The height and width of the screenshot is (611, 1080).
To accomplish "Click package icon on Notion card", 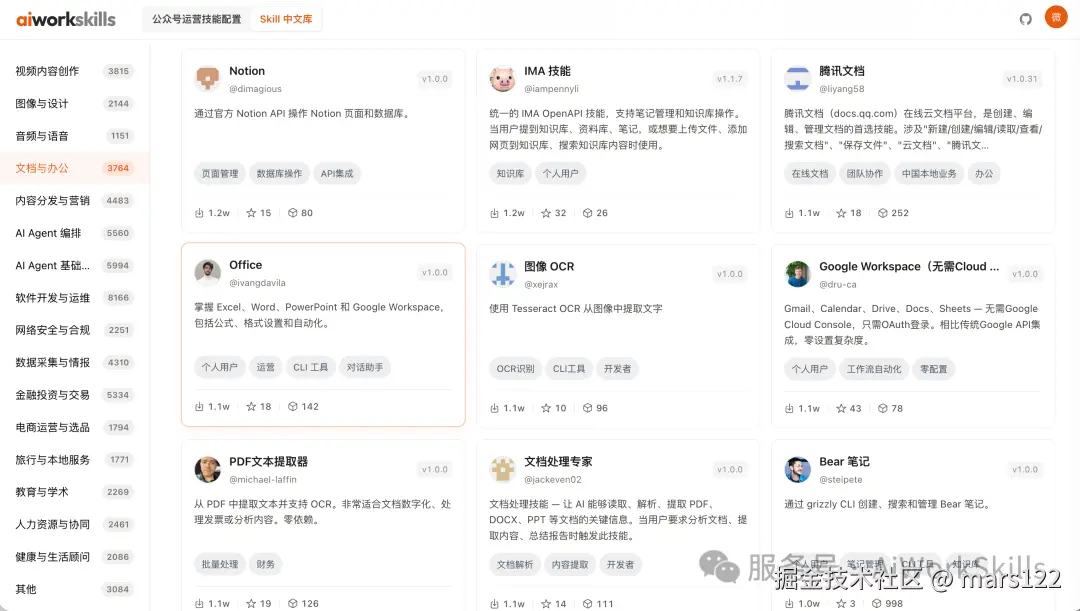I will [292, 213].
